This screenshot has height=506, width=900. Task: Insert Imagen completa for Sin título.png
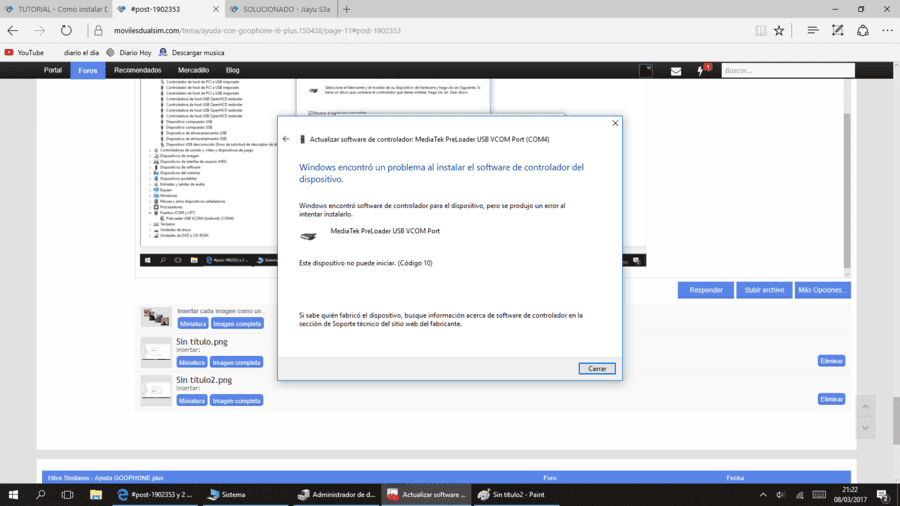pos(236,362)
